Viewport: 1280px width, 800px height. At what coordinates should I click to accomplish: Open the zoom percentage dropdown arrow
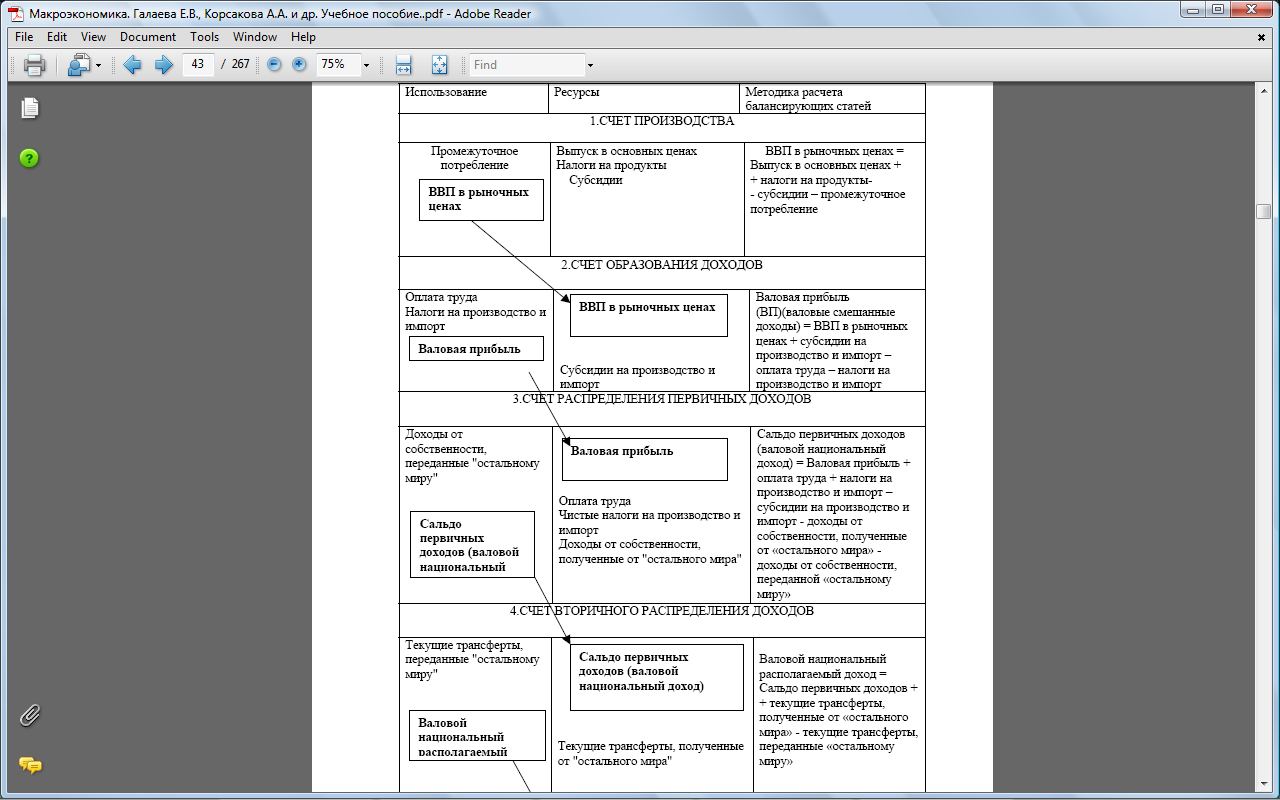coord(367,65)
